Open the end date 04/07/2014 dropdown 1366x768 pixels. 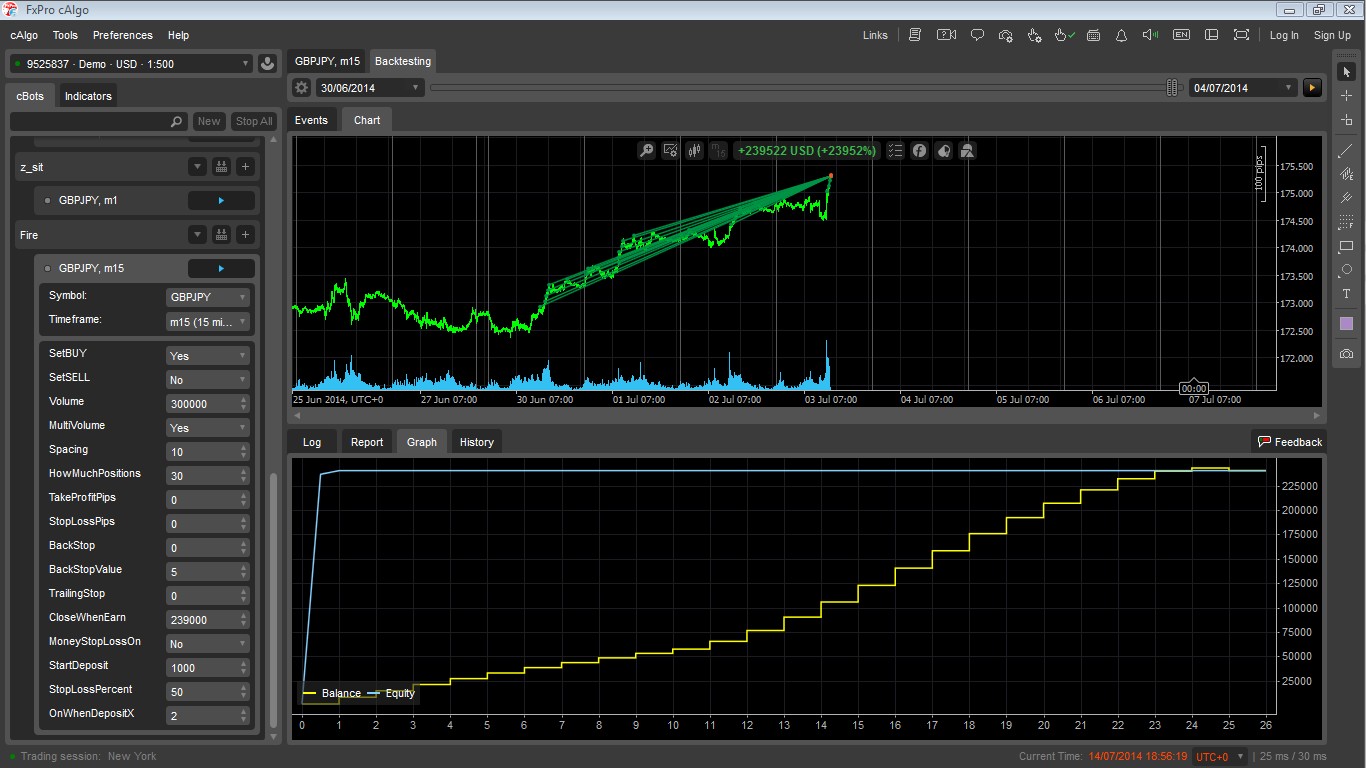[x=1243, y=88]
